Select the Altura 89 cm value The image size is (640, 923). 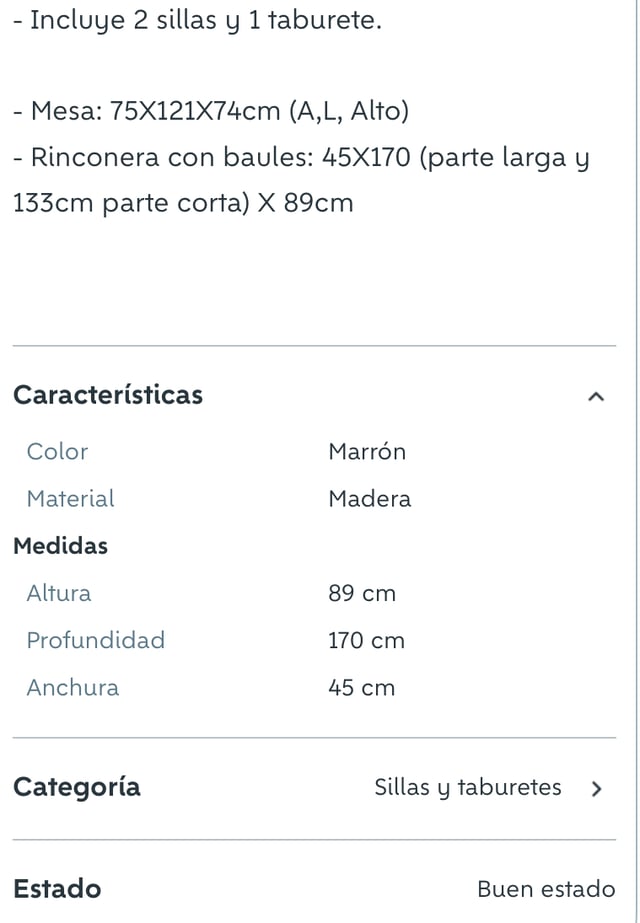click(362, 593)
